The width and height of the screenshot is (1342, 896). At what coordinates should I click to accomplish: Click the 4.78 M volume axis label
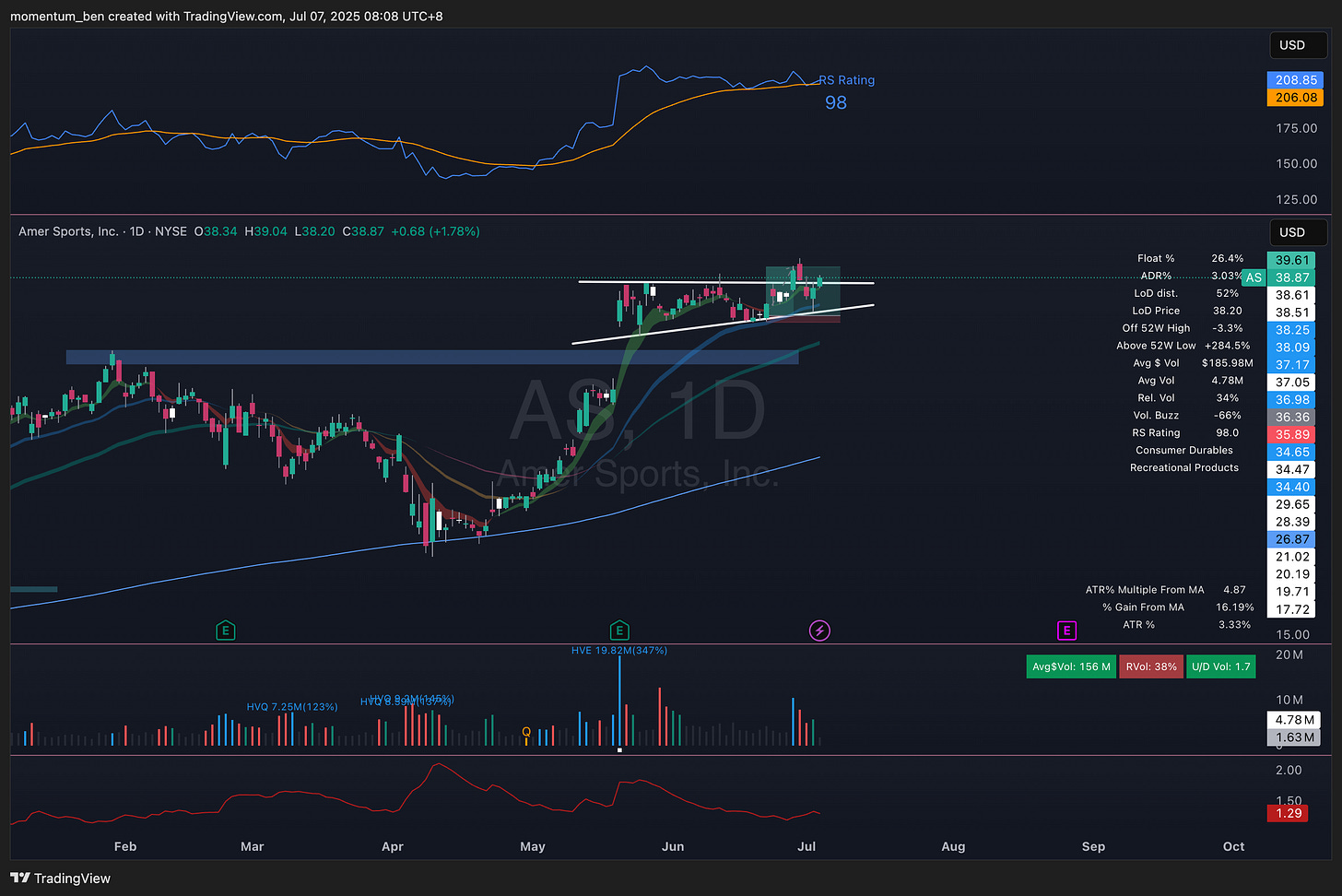click(x=1295, y=720)
